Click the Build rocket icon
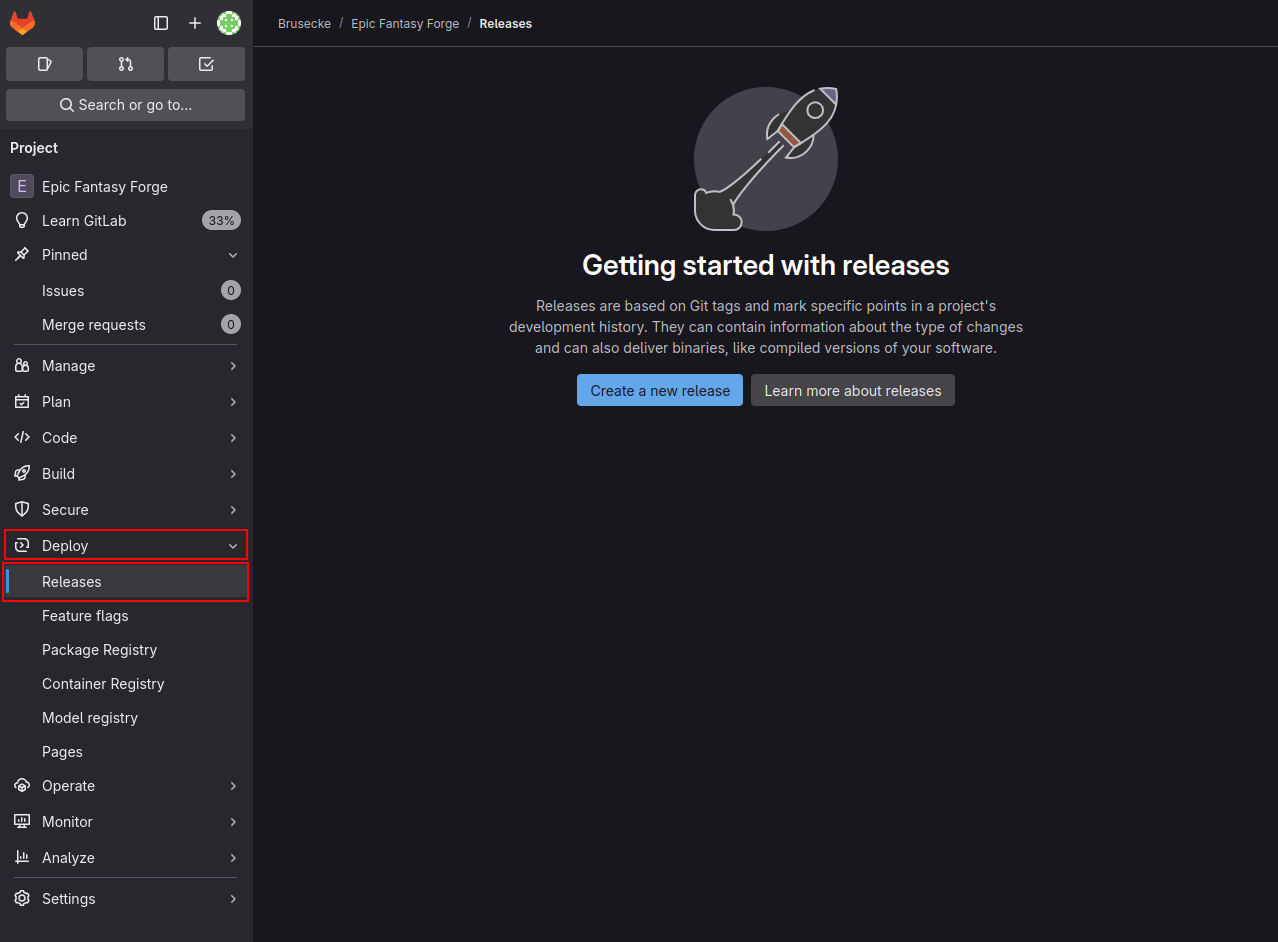Screen dimensions: 1278x942 [22, 474]
